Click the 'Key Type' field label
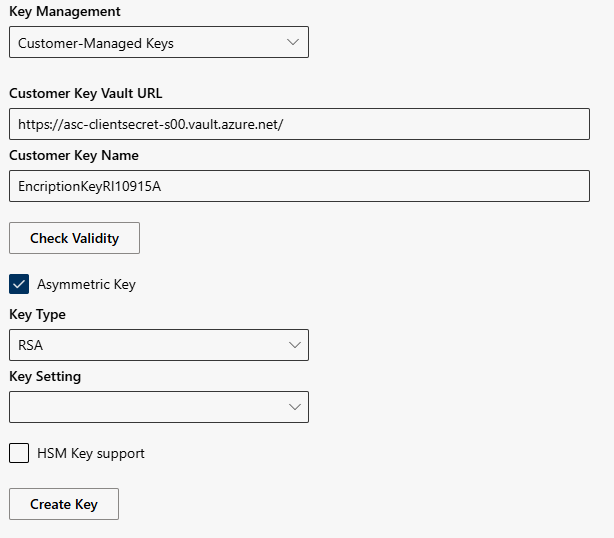Viewport: 614px width, 538px height. (37, 315)
